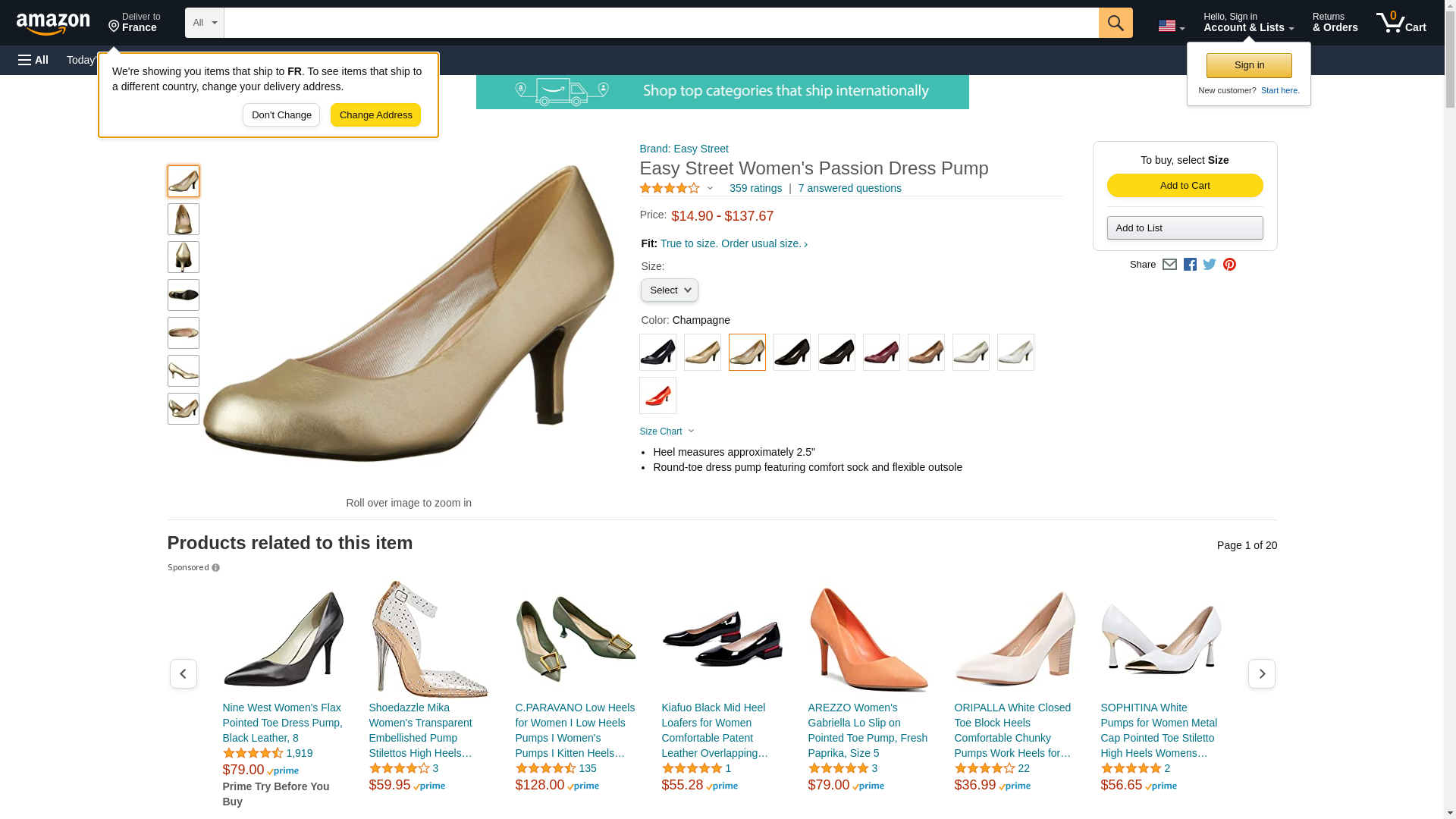Open Returns & Orders
The height and width of the screenshot is (819, 1456).
pos(1335,23)
